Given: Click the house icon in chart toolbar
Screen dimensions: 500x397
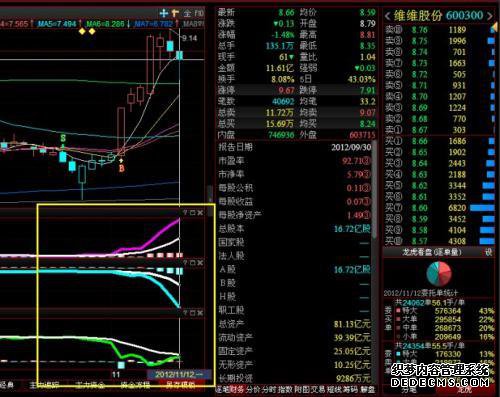Looking at the screenshot, I should 187,14.
